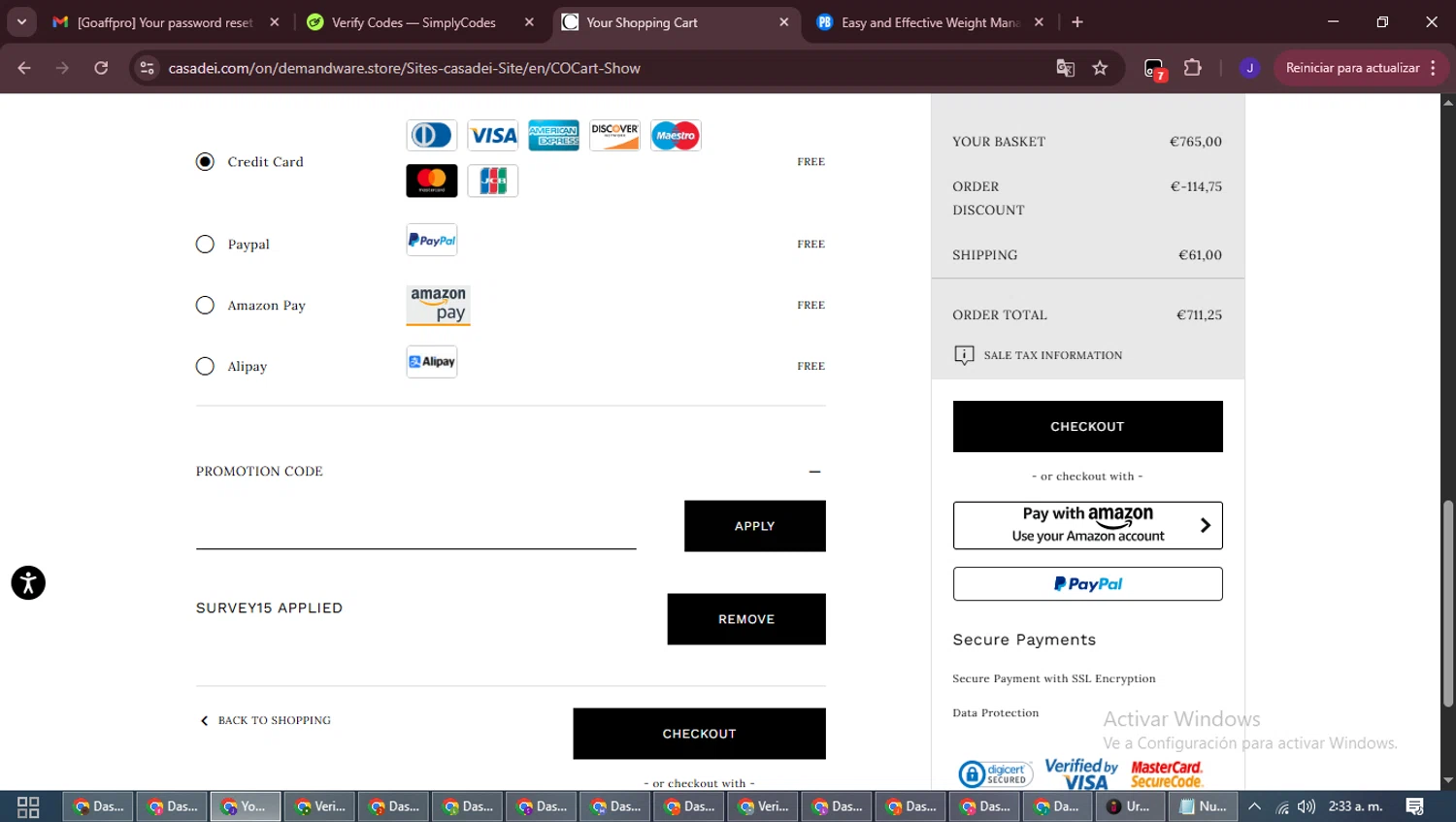Click the JCB card logo
The height and width of the screenshot is (822, 1456).
(493, 181)
